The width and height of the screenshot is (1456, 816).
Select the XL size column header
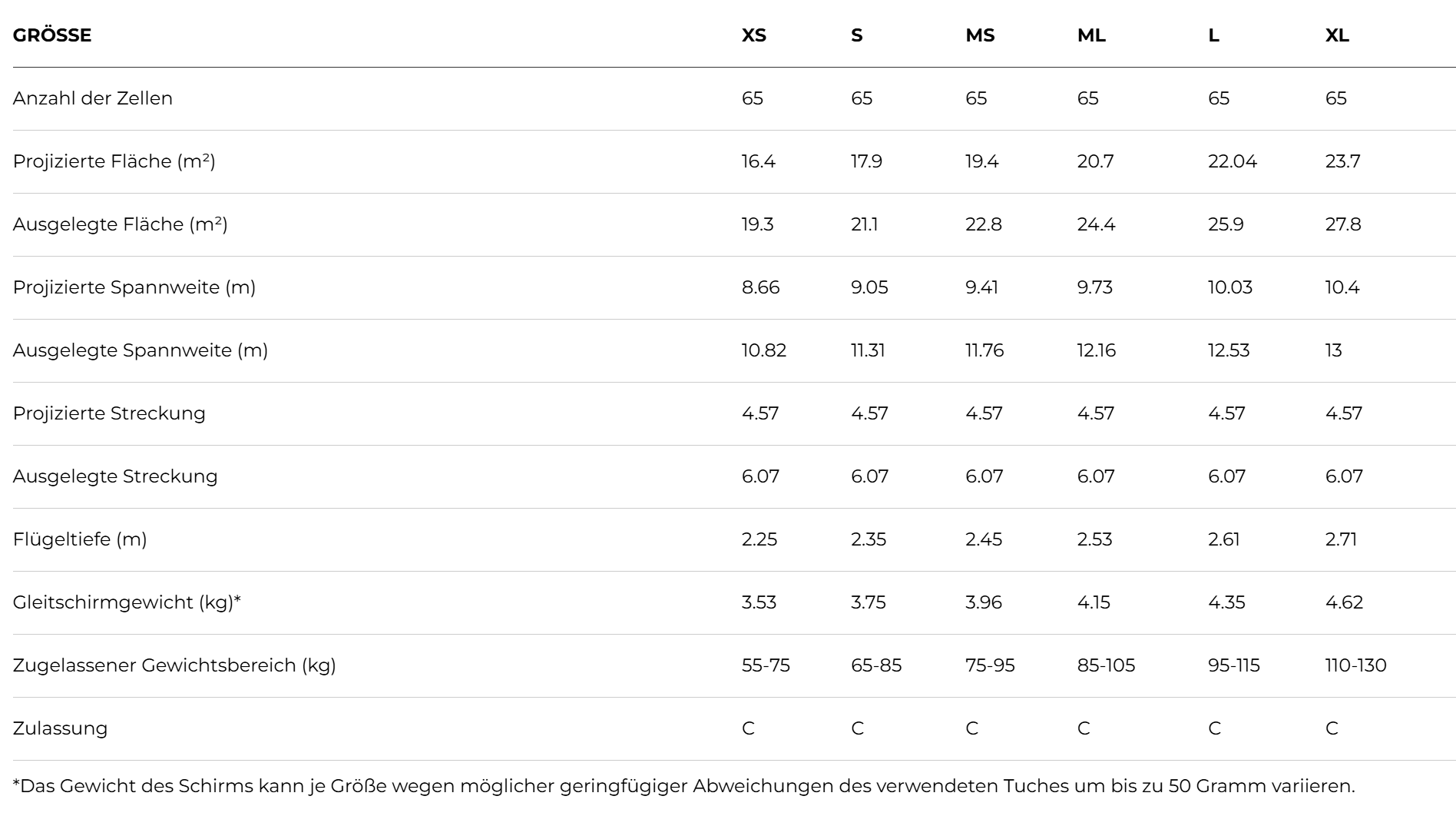(1337, 35)
